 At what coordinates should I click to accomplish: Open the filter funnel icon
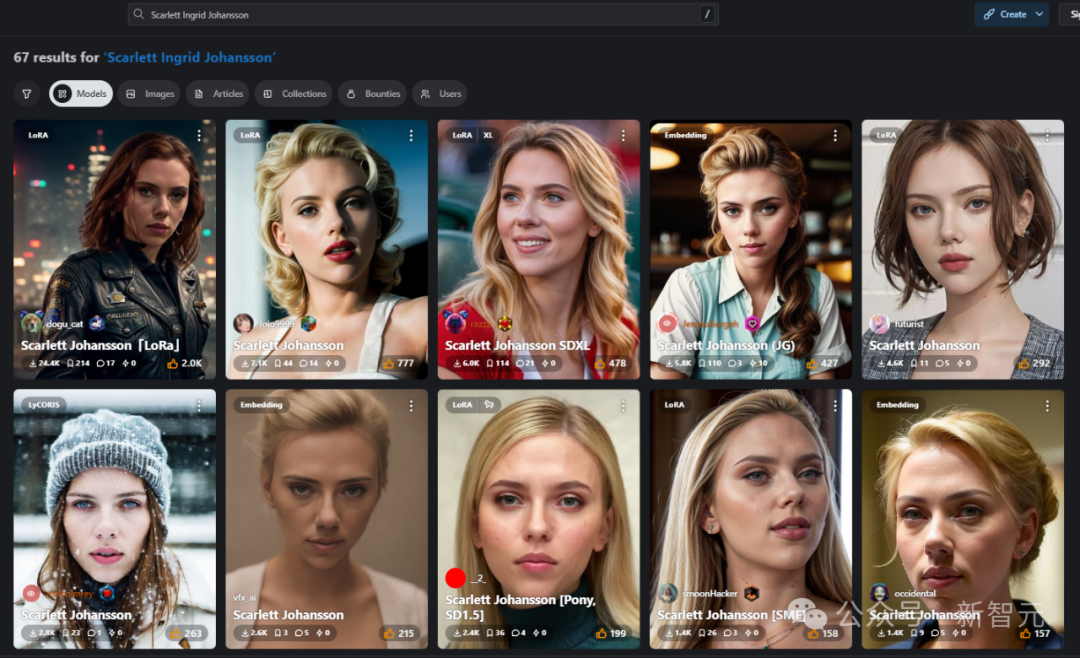[27, 94]
